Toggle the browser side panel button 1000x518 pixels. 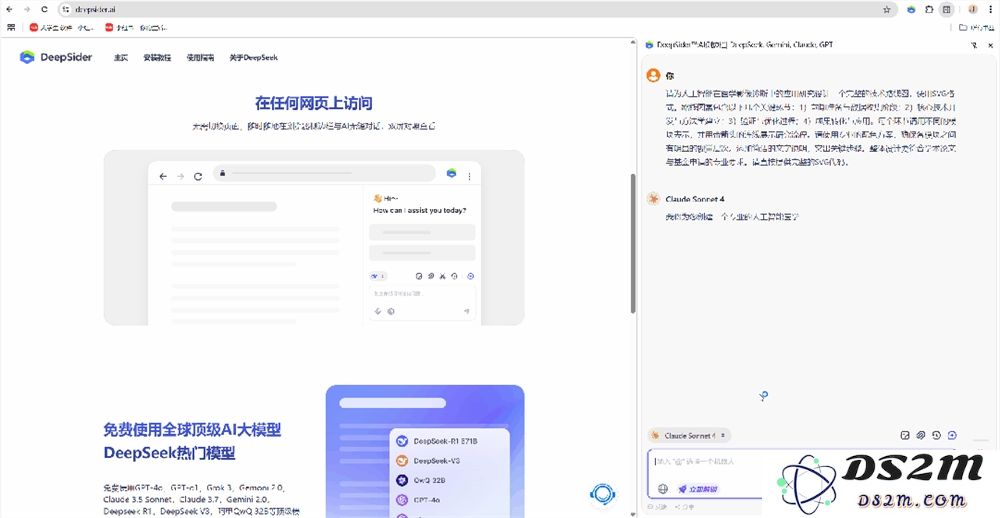point(946,9)
